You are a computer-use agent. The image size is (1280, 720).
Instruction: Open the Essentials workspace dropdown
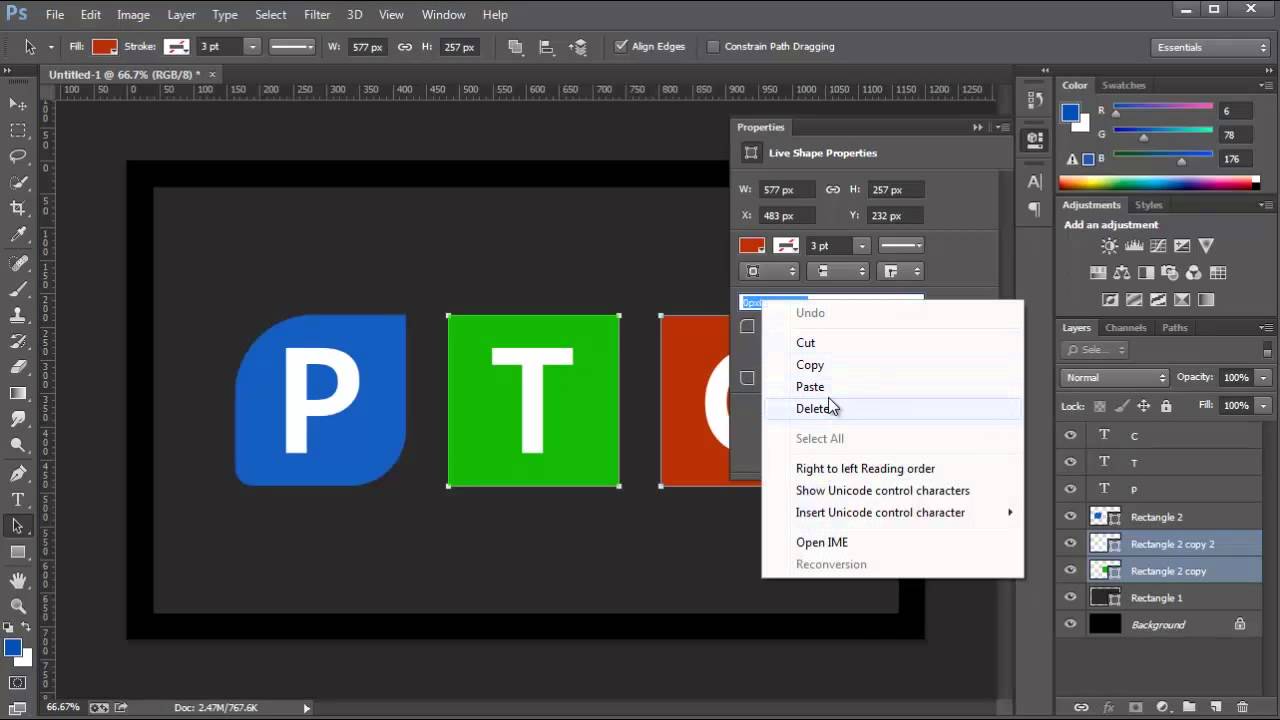(1212, 47)
